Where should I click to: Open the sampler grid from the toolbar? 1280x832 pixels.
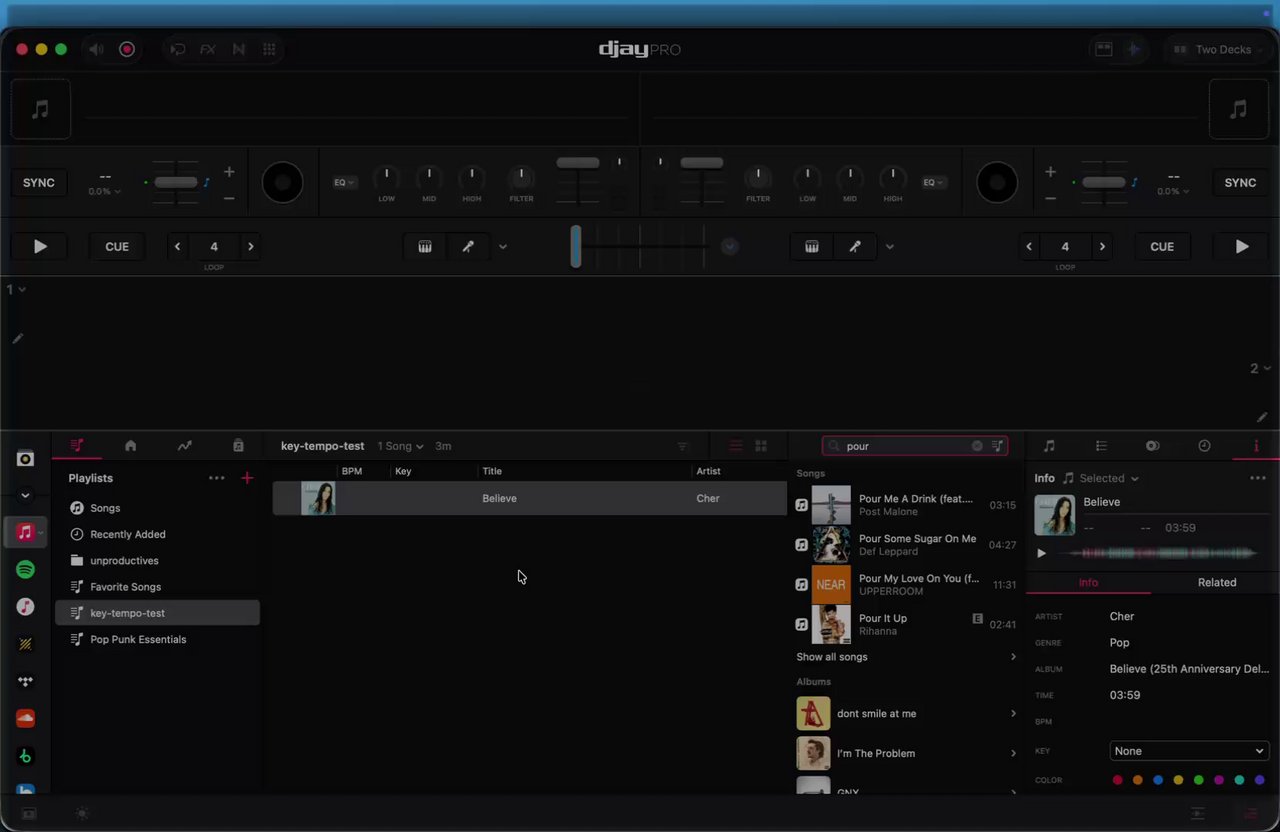point(269,49)
